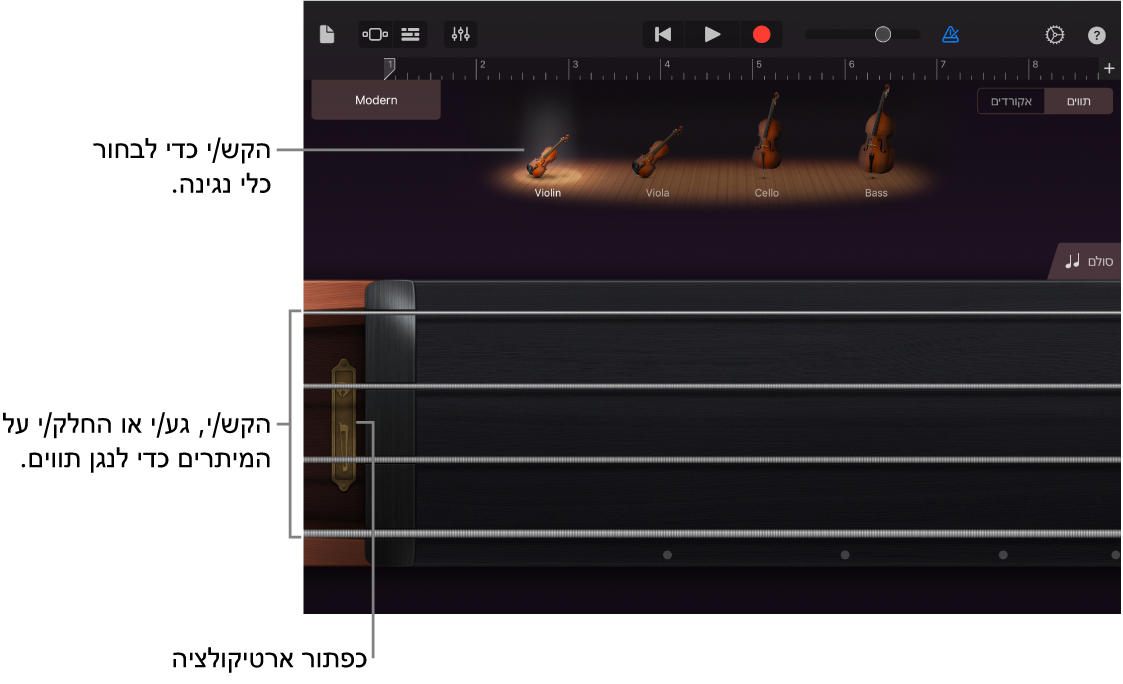The width and height of the screenshot is (1123, 684).
Task: Open the help question mark
Action: tap(1097, 35)
